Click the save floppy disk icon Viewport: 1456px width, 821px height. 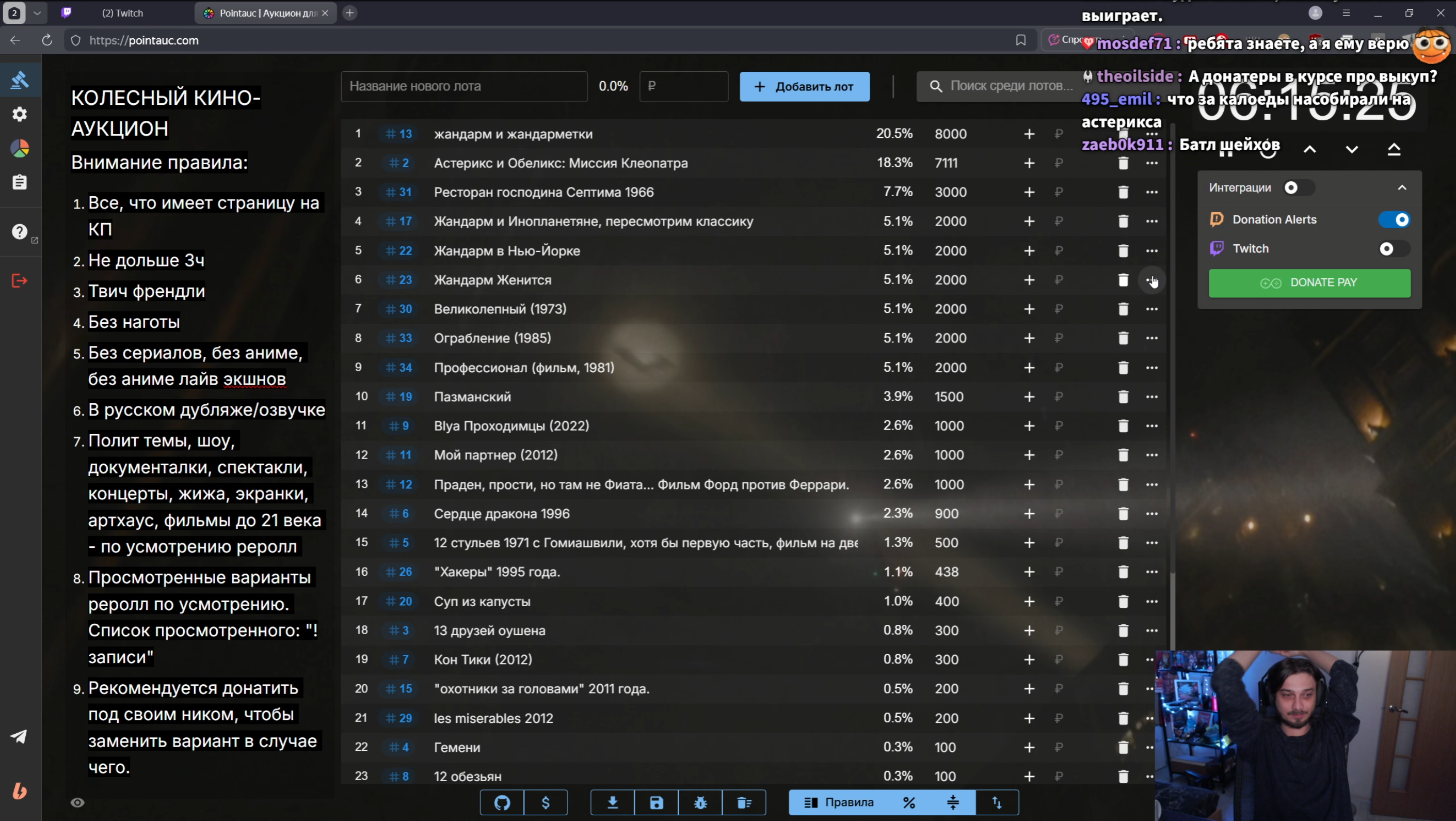click(x=656, y=802)
